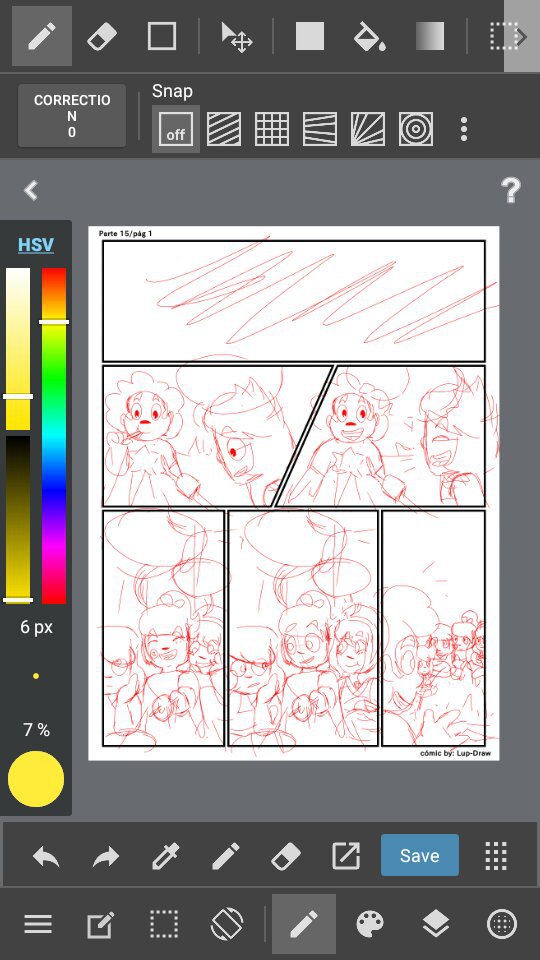Enable concentric circle snap
The height and width of the screenshot is (960, 540).
click(x=416, y=129)
